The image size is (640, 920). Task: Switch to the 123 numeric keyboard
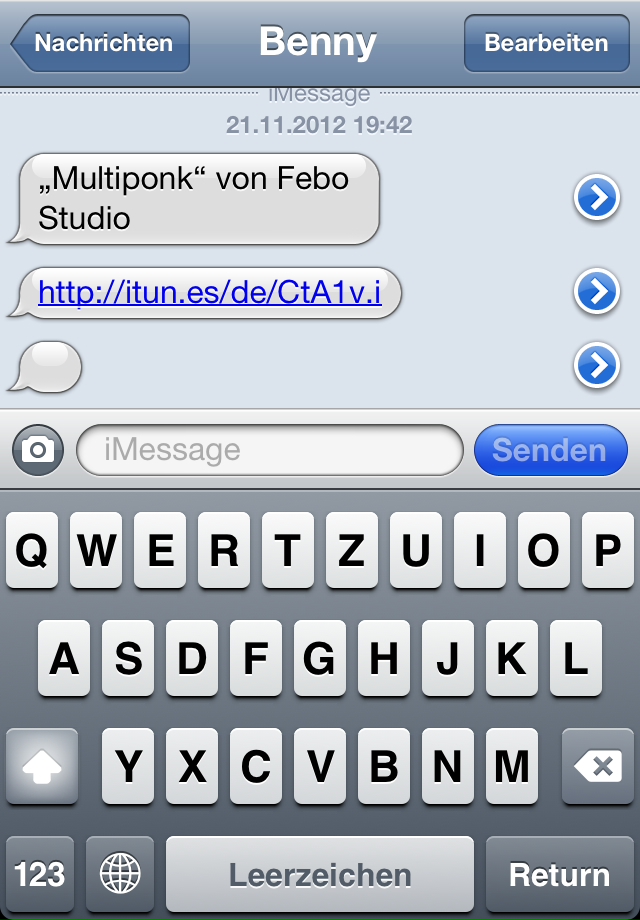pyautogui.click(x=40, y=873)
